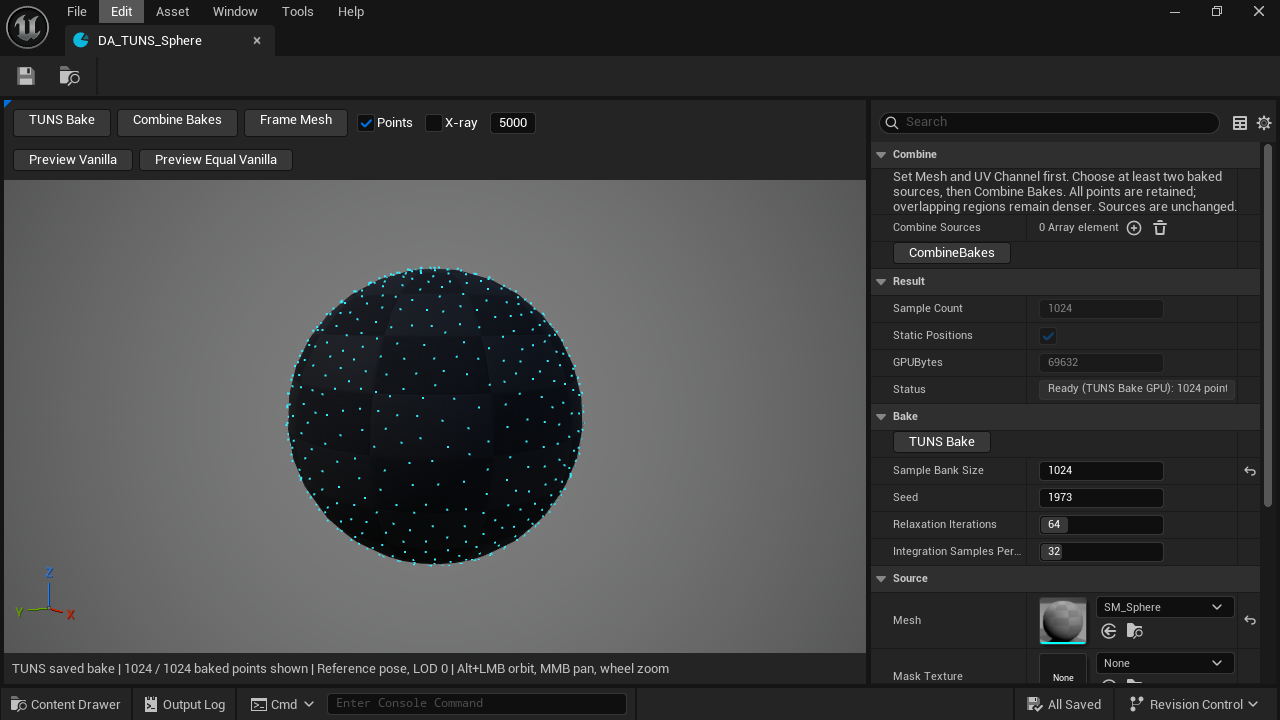
Task: Close the DA_TUNS_Sphere tab
Action: [x=257, y=41]
